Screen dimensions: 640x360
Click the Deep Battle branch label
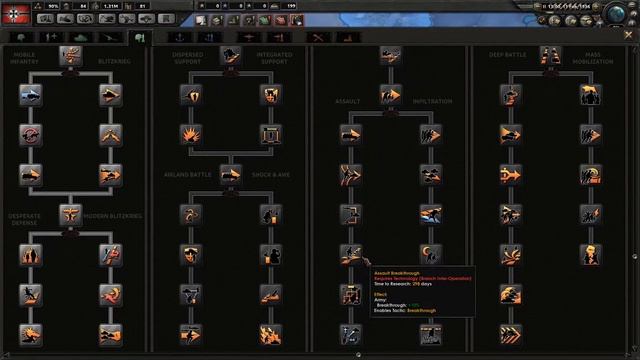tap(507, 55)
